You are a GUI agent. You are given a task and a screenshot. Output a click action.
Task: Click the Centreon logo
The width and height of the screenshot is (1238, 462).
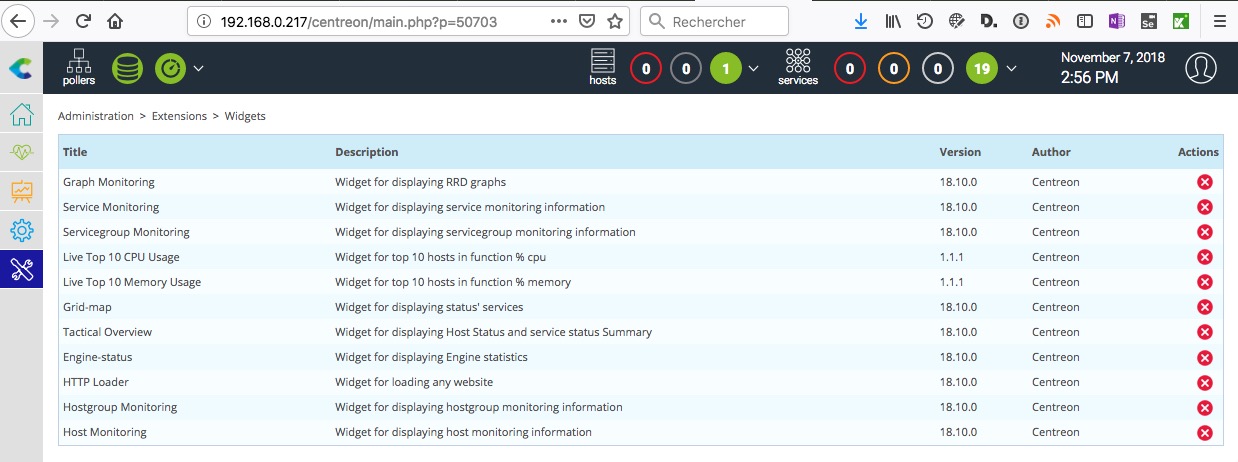coord(21,68)
